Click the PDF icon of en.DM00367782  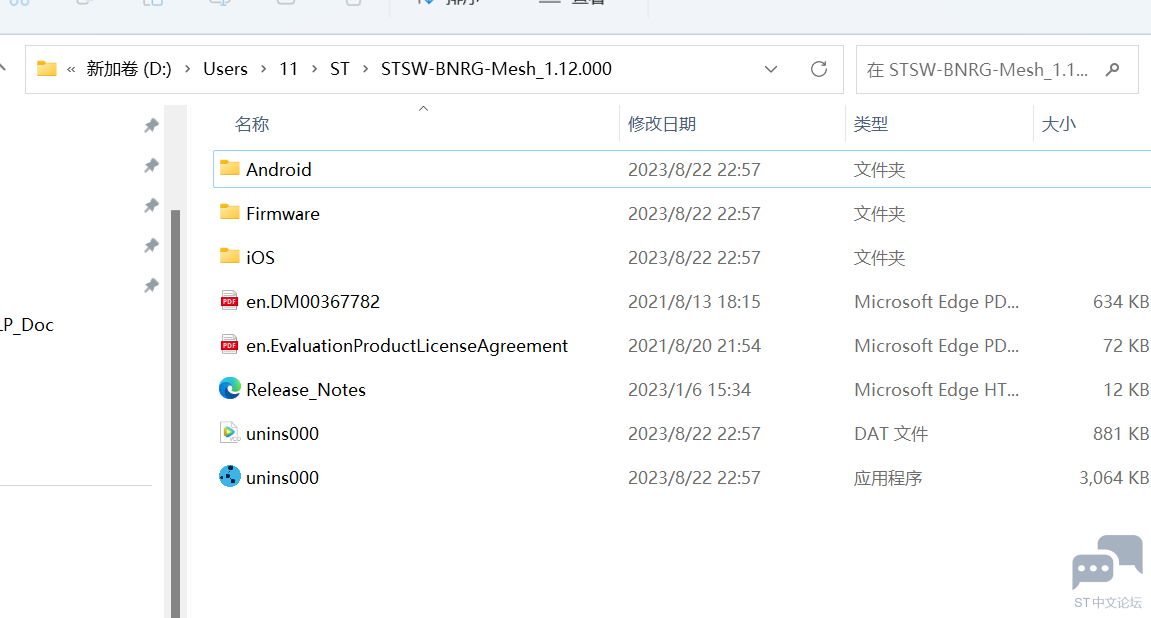click(x=230, y=301)
